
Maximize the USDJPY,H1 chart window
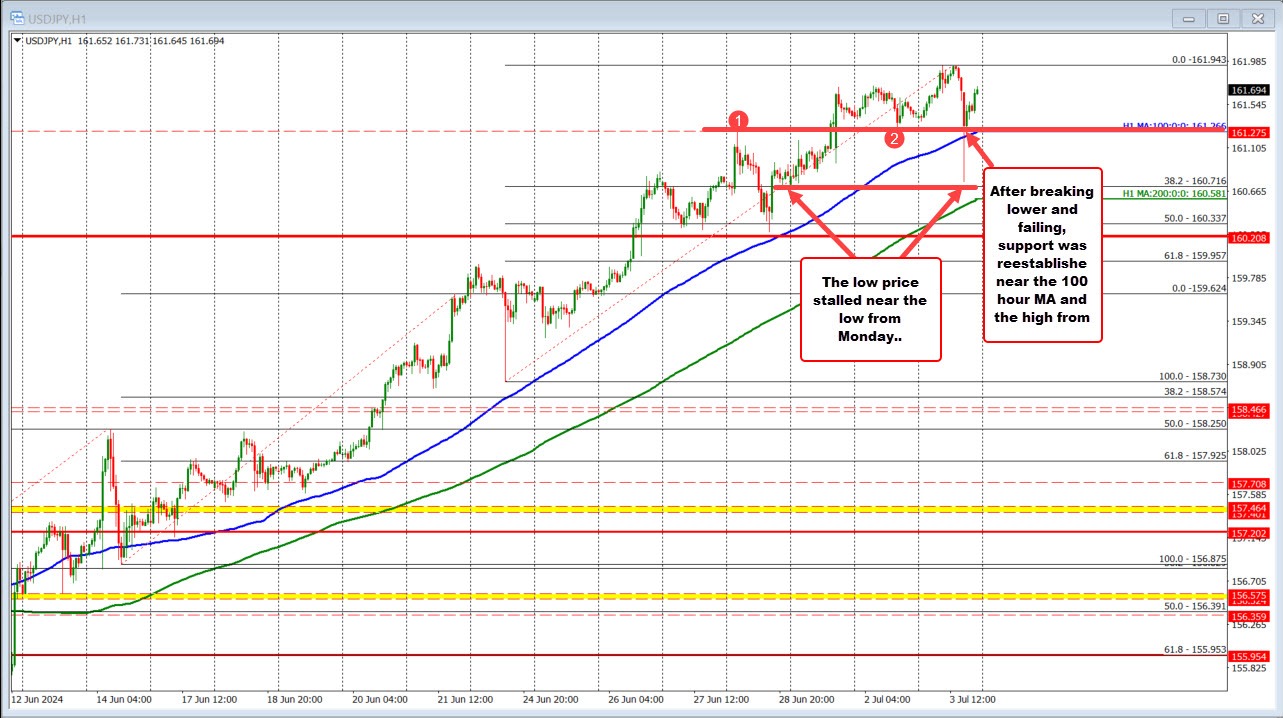tap(1224, 17)
